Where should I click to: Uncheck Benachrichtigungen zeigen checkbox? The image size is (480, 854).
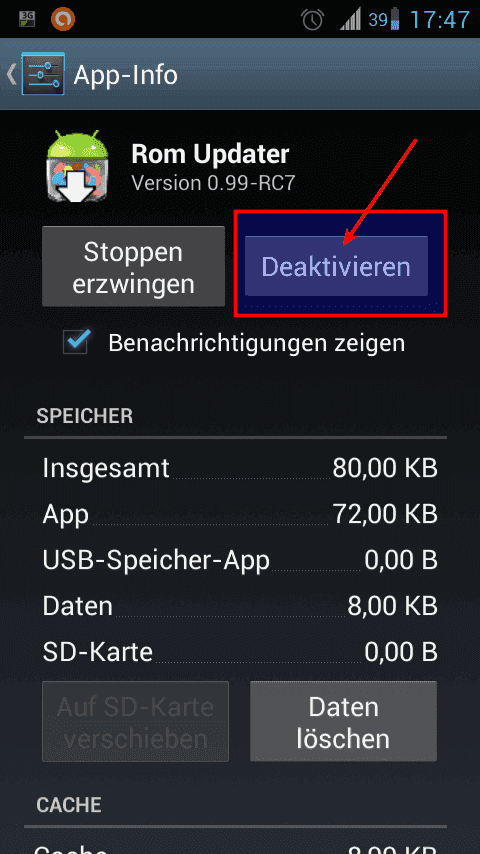click(76, 342)
